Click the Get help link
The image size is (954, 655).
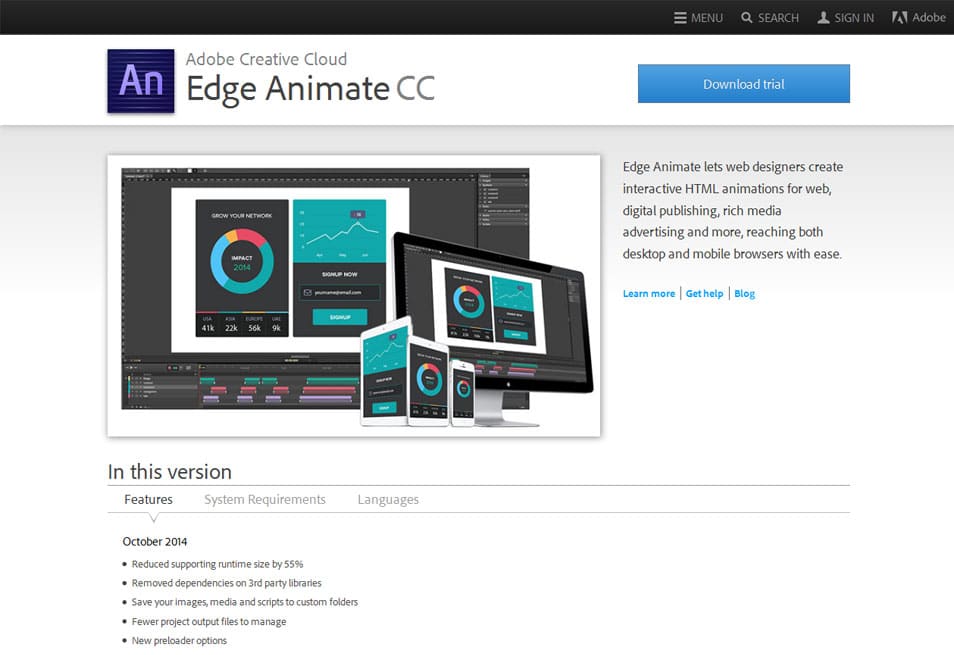(704, 293)
